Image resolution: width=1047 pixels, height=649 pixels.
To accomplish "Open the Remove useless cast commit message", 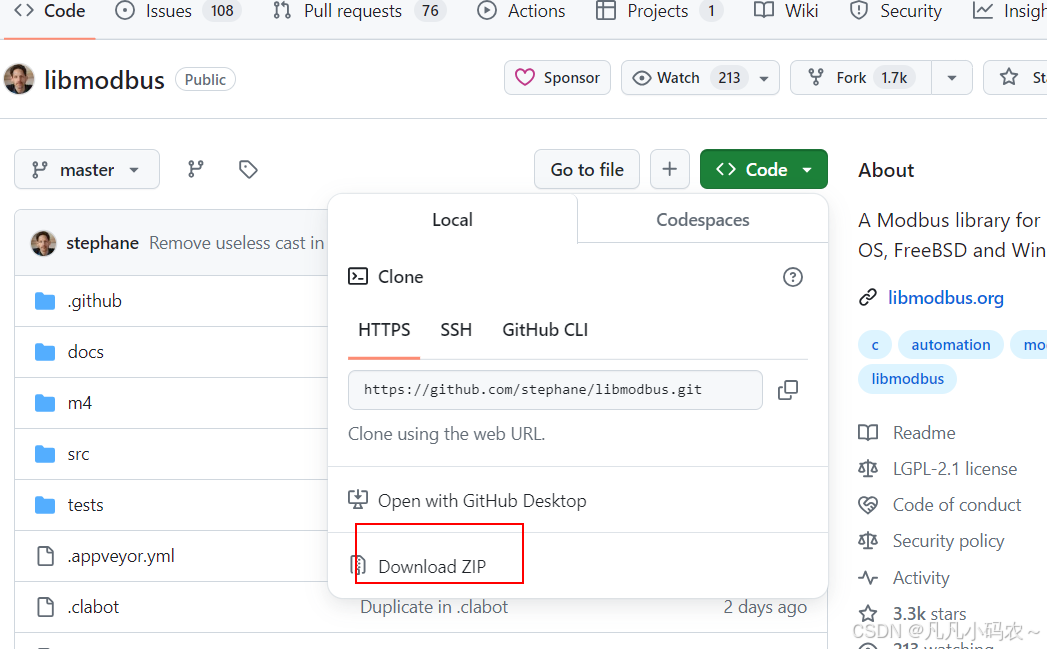I will click(236, 243).
